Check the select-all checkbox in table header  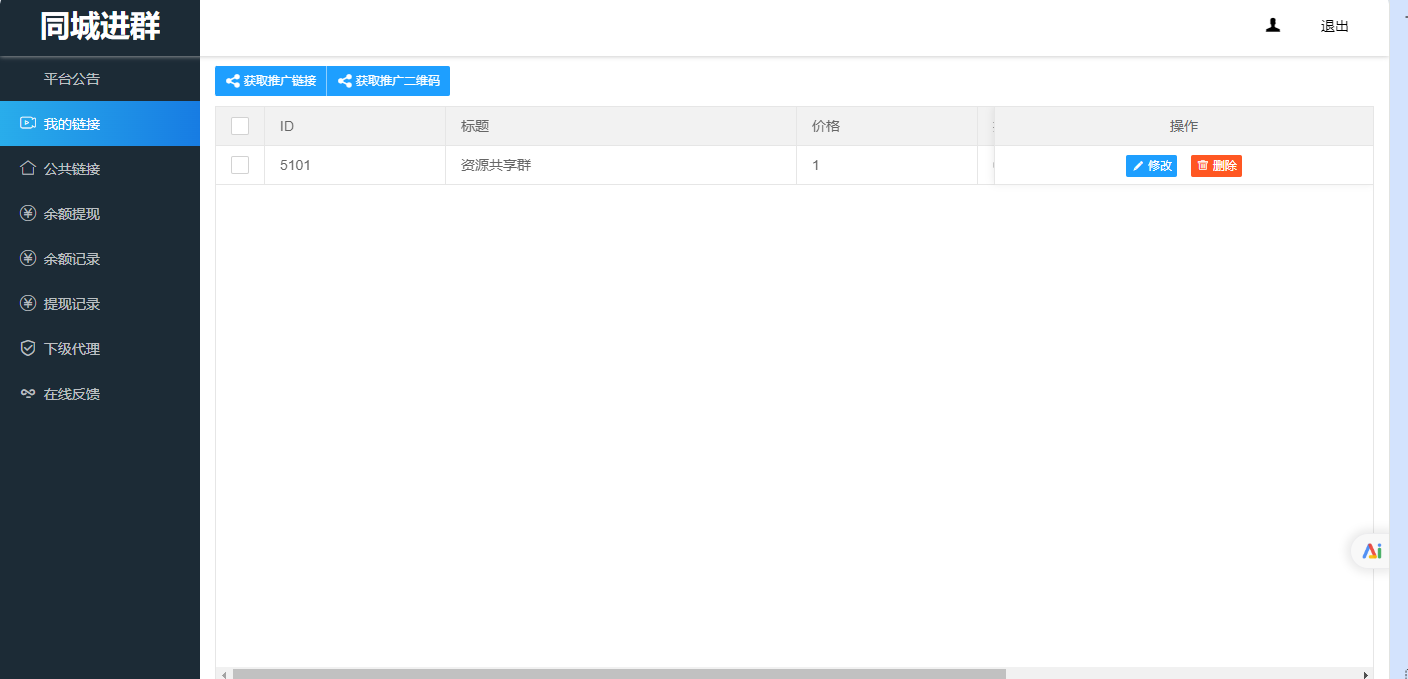click(x=239, y=125)
